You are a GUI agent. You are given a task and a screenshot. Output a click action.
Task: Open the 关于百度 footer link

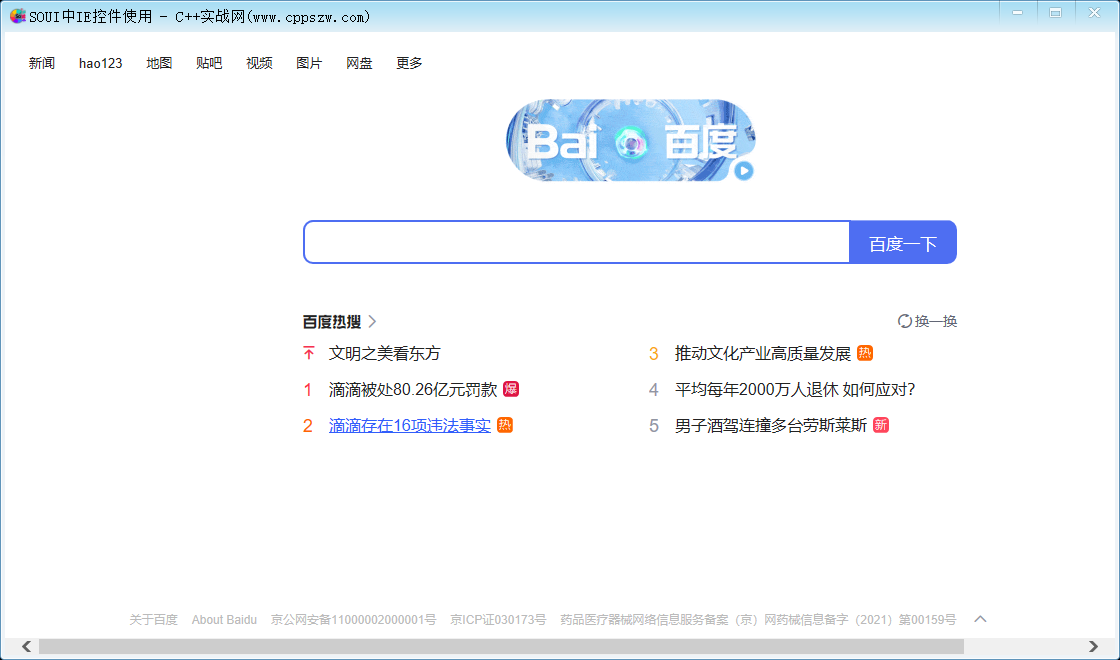(x=153, y=619)
